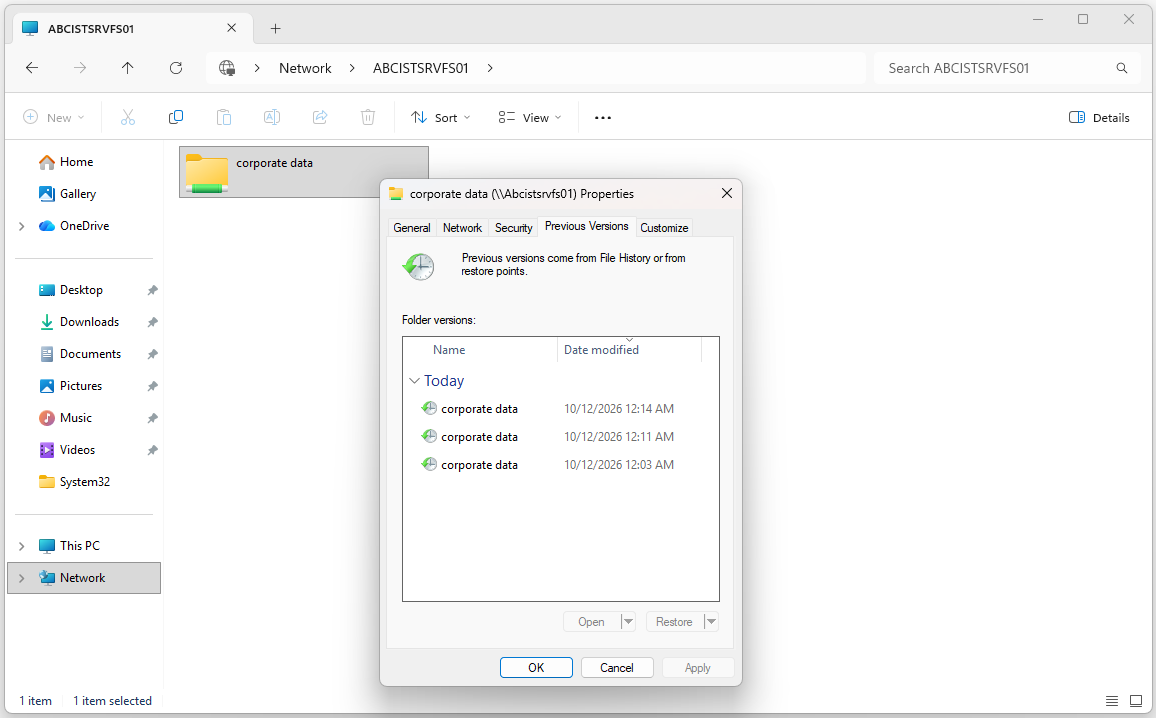
Task: Click the Apply button
Action: 697,667
